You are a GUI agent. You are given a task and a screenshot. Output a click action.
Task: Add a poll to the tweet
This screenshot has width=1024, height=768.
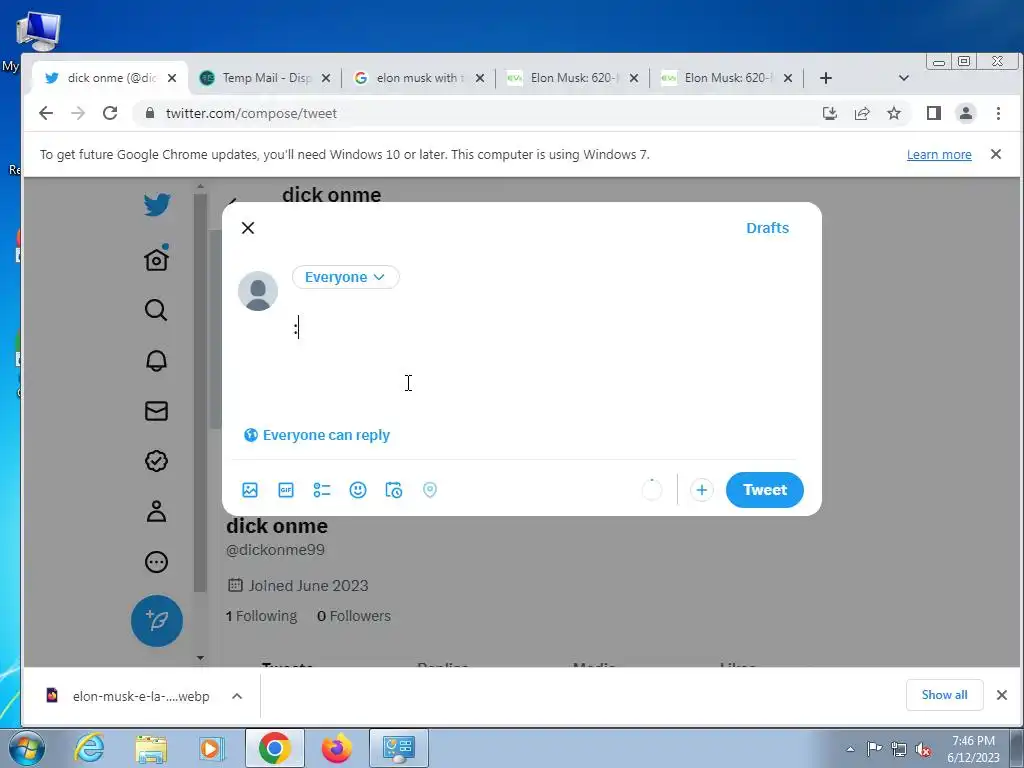coord(322,490)
